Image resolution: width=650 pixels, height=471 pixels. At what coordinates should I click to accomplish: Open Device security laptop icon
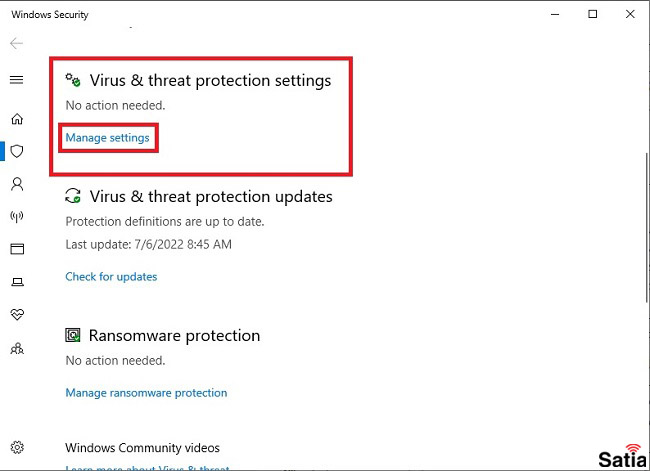pos(17,282)
